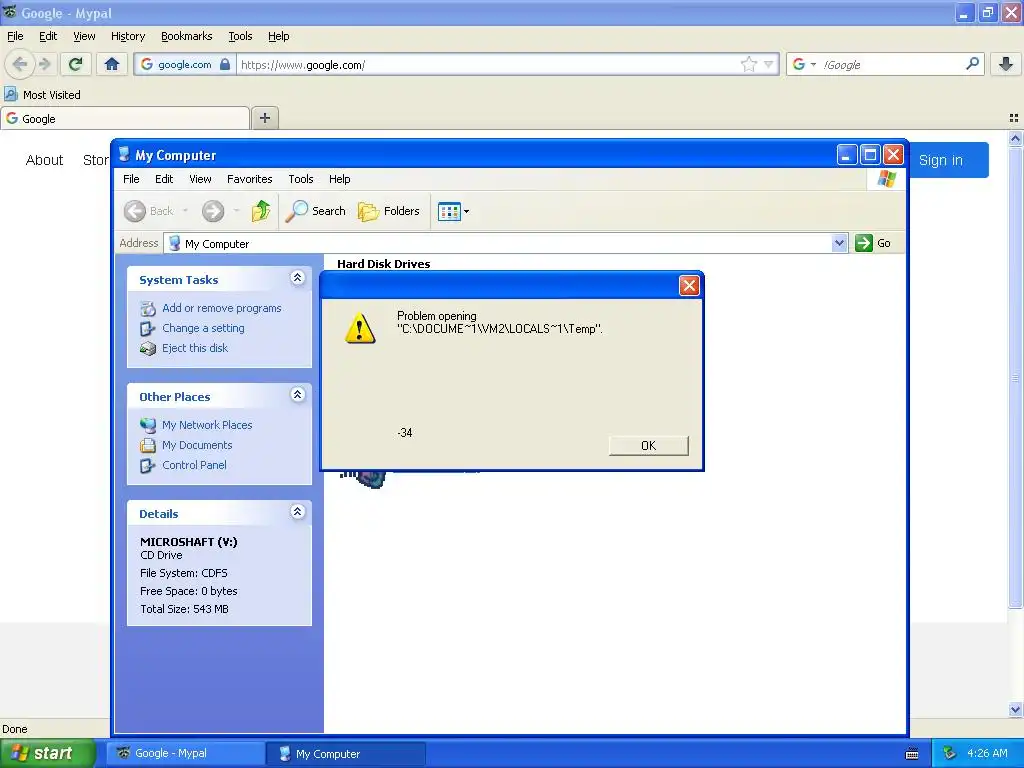
Task: List all tabs button in Mypal
Action: [x=1014, y=118]
